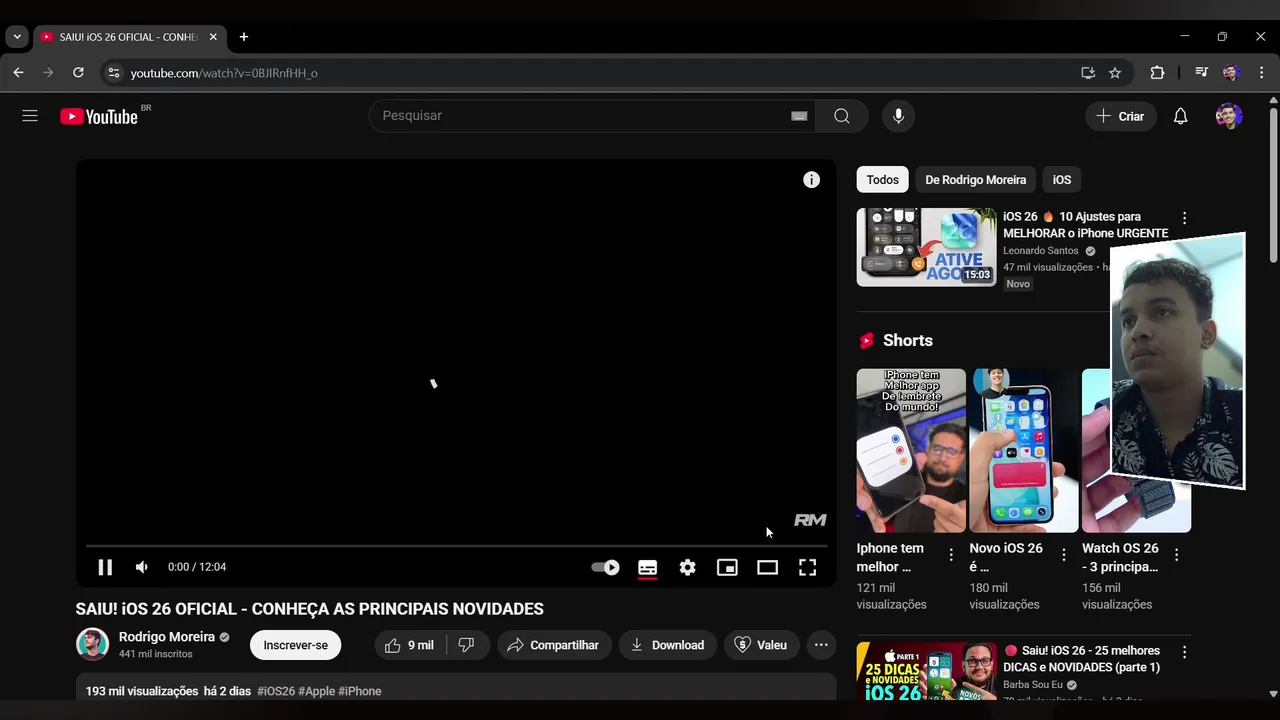Open new browser tab
This screenshot has width=1280, height=720.
(x=243, y=37)
